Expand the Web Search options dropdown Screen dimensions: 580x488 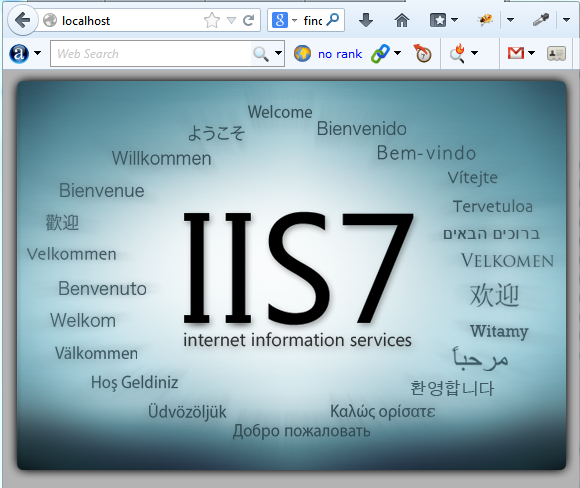pyautogui.click(x=279, y=53)
